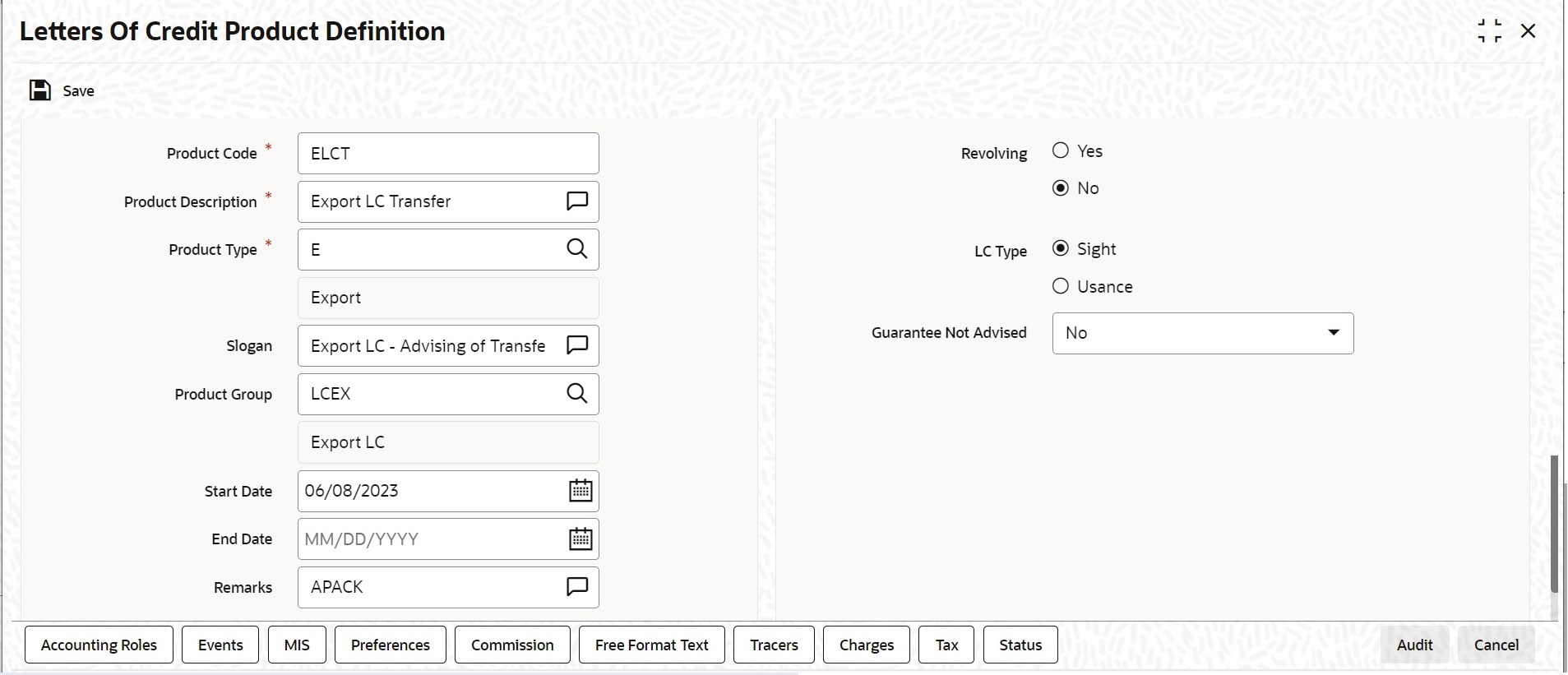
Task: Select No for Revolving
Action: click(1061, 188)
